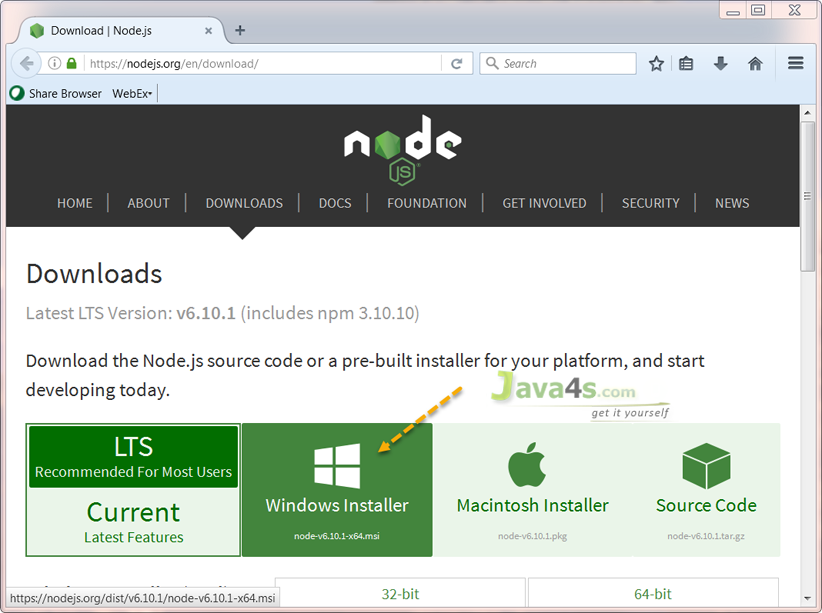822x613 pixels.
Task: Reload the page with the refresh icon
Action: click(457, 63)
